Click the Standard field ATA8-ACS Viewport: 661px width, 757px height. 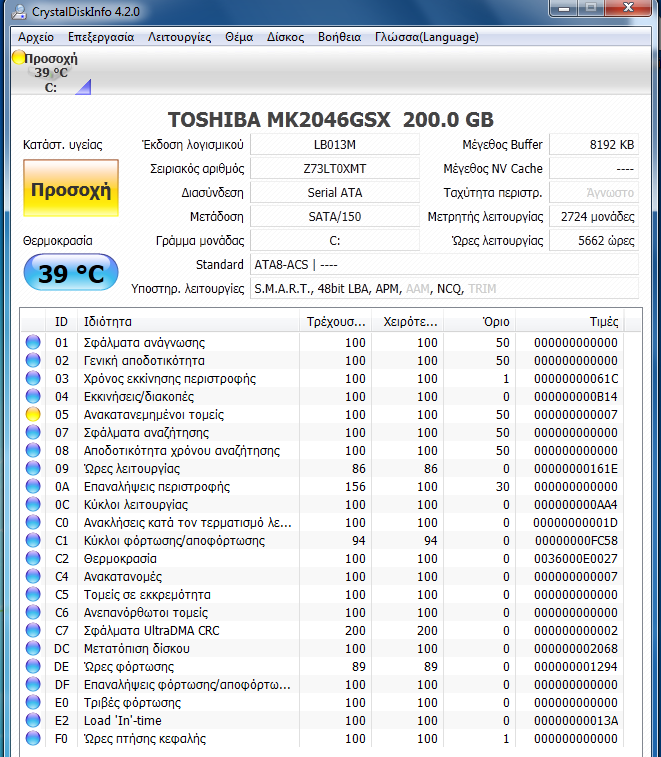coord(444,265)
